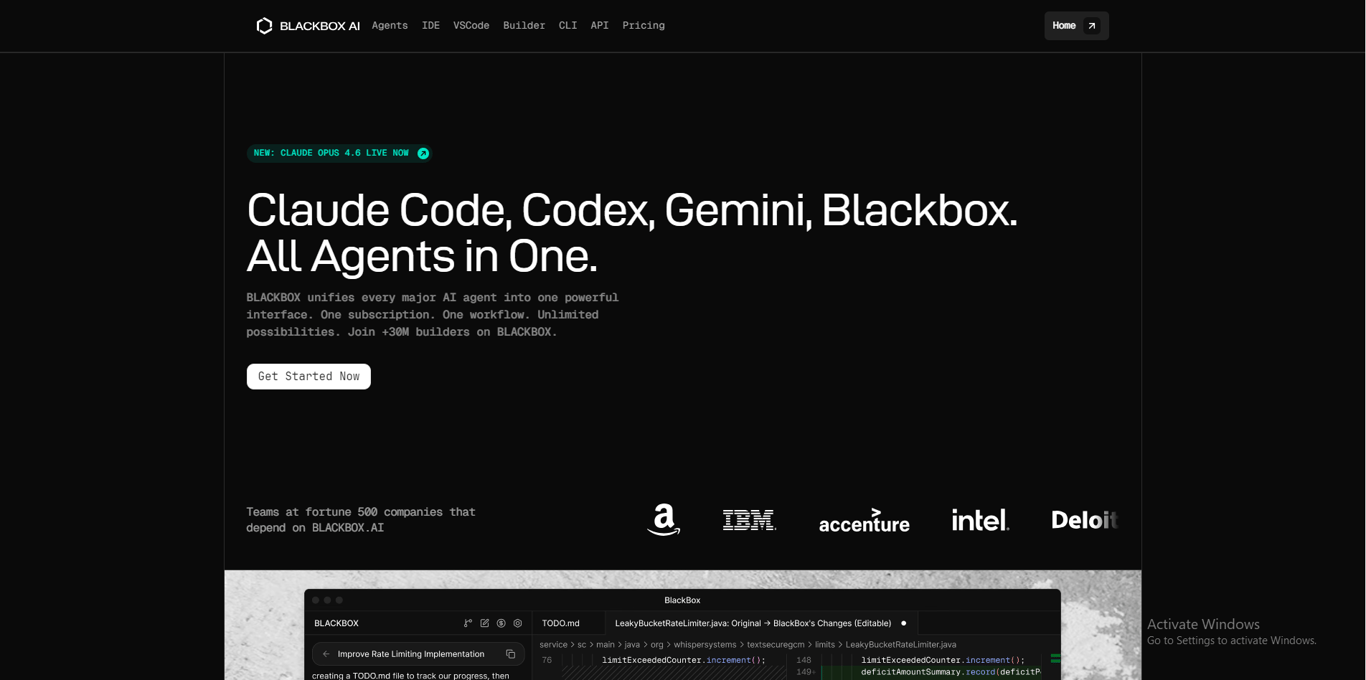This screenshot has width=1366, height=680.
Task: Click the dollar credits icon in panel
Action: tap(501, 623)
